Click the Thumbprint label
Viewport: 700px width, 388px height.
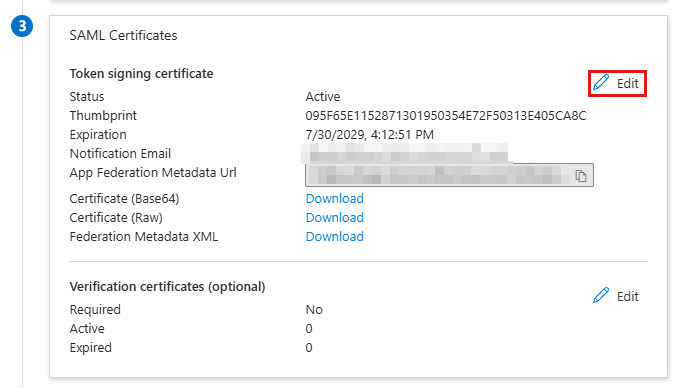[103, 116]
